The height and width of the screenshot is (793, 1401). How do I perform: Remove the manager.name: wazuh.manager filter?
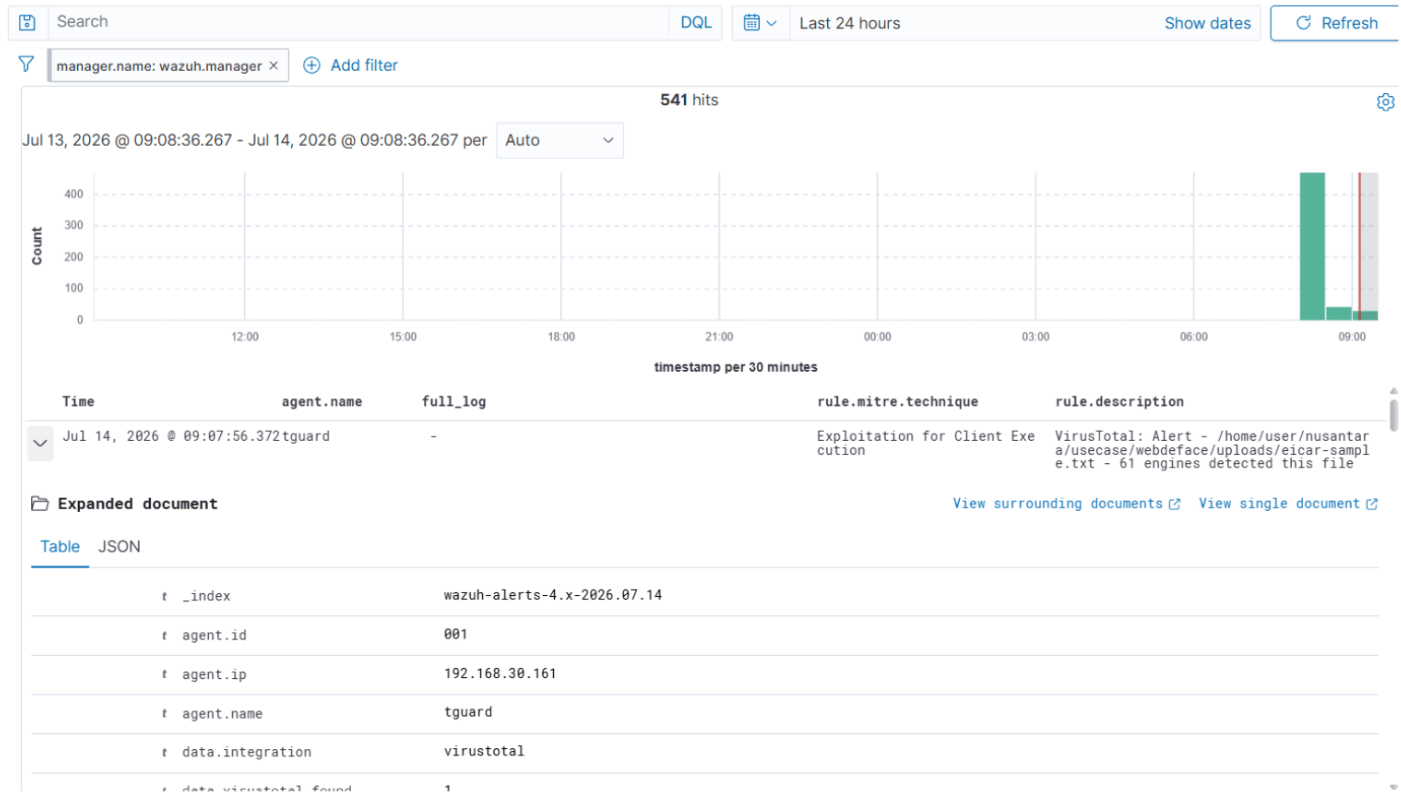[x=273, y=65]
